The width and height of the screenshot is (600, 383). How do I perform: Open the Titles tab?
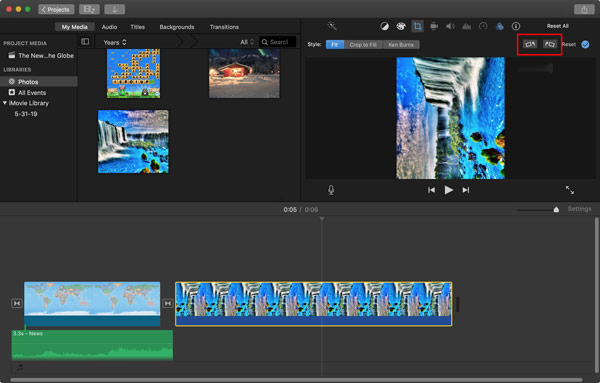click(x=137, y=27)
